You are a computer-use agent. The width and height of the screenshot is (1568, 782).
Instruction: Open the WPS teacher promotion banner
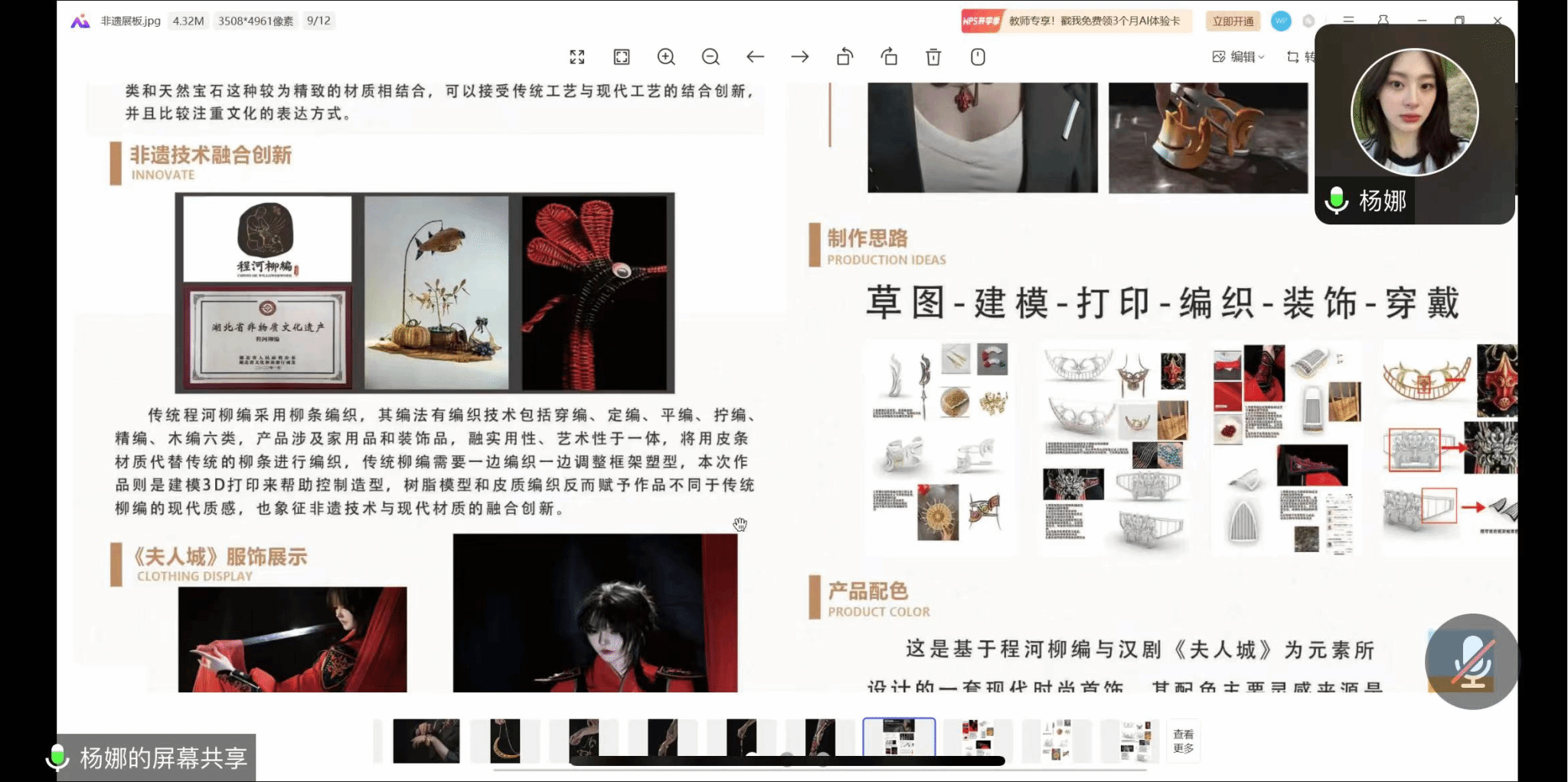coord(1076,21)
